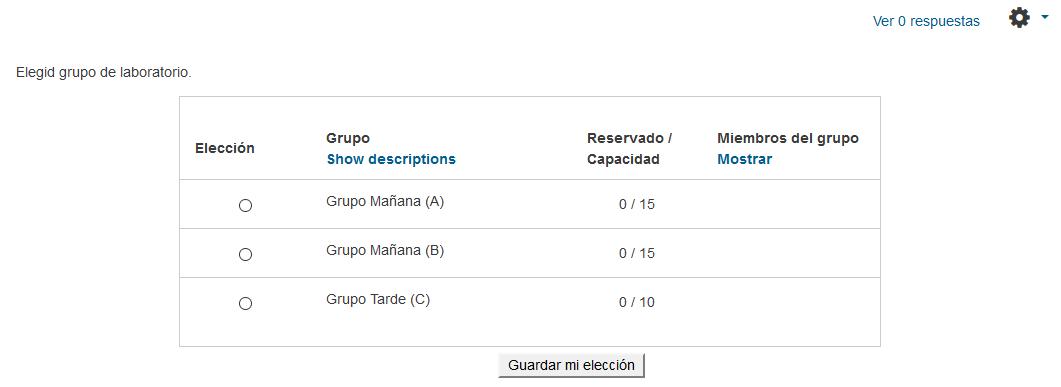Click the Miembros del grupo header
The width and height of the screenshot is (1061, 387).
click(788, 138)
